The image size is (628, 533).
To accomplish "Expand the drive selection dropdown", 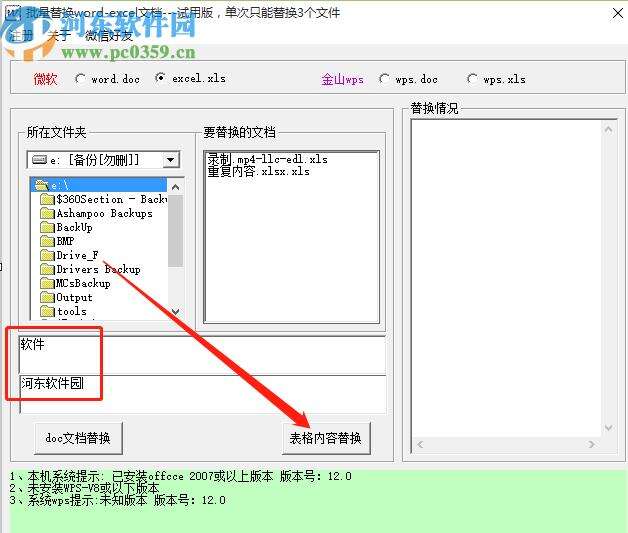I will pos(171,160).
